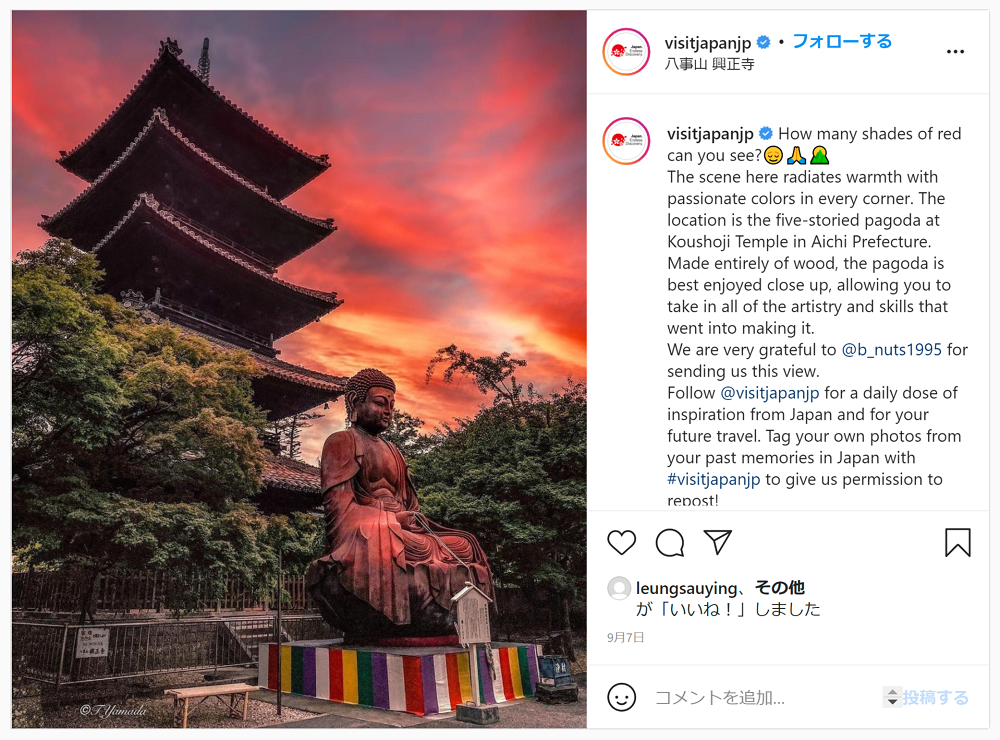Open the 八事山 興正寺 location link
Screen dimensions: 1000x740
[709, 64]
